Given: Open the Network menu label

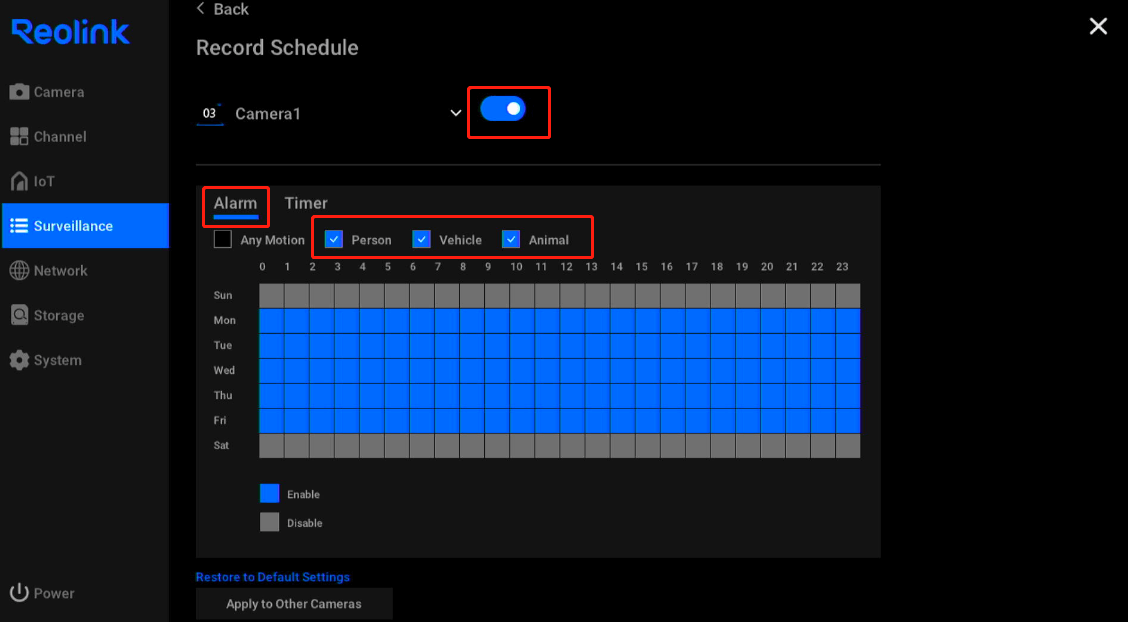Looking at the screenshot, I should 60,270.
